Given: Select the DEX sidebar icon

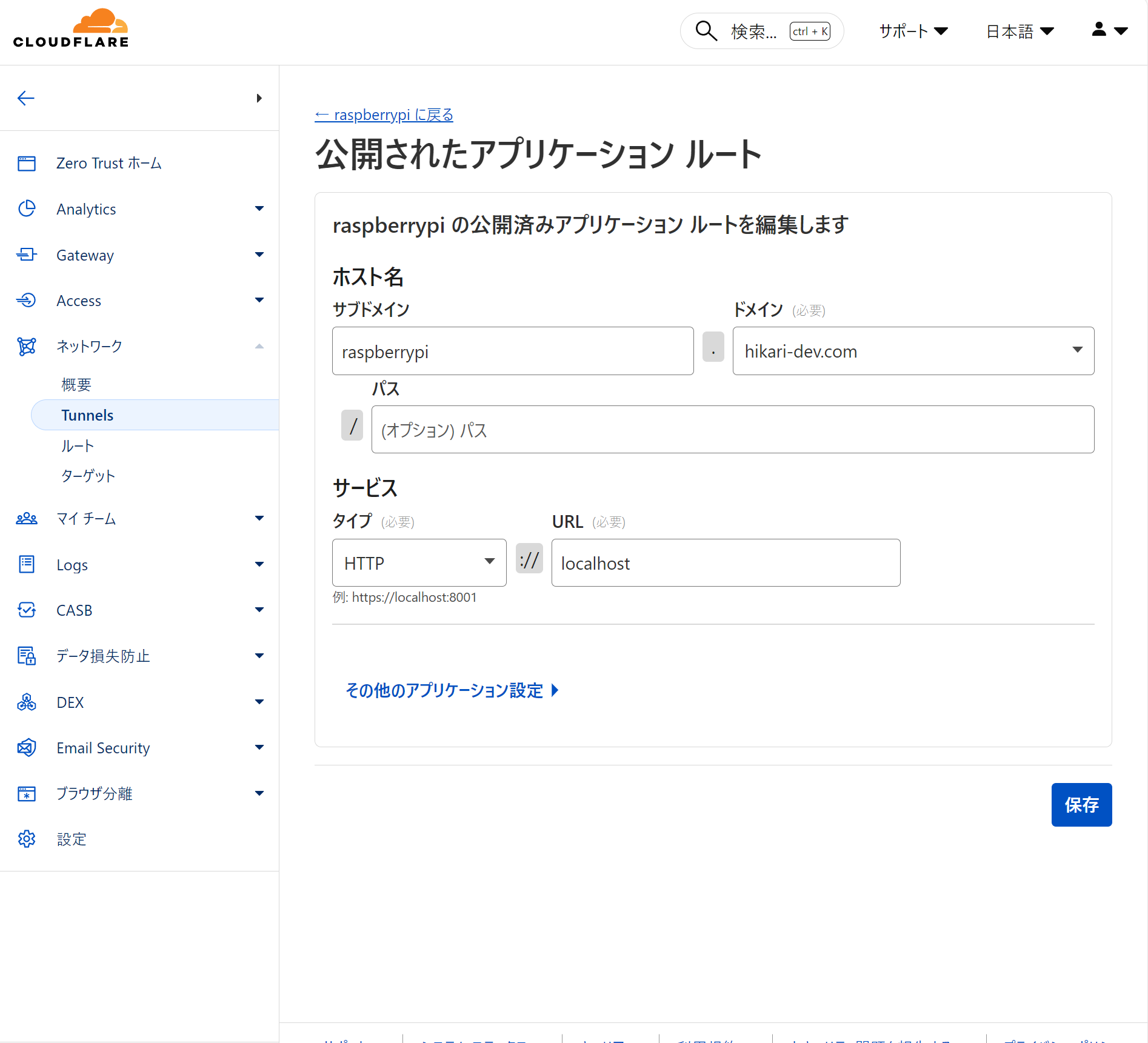Looking at the screenshot, I should click(27, 702).
